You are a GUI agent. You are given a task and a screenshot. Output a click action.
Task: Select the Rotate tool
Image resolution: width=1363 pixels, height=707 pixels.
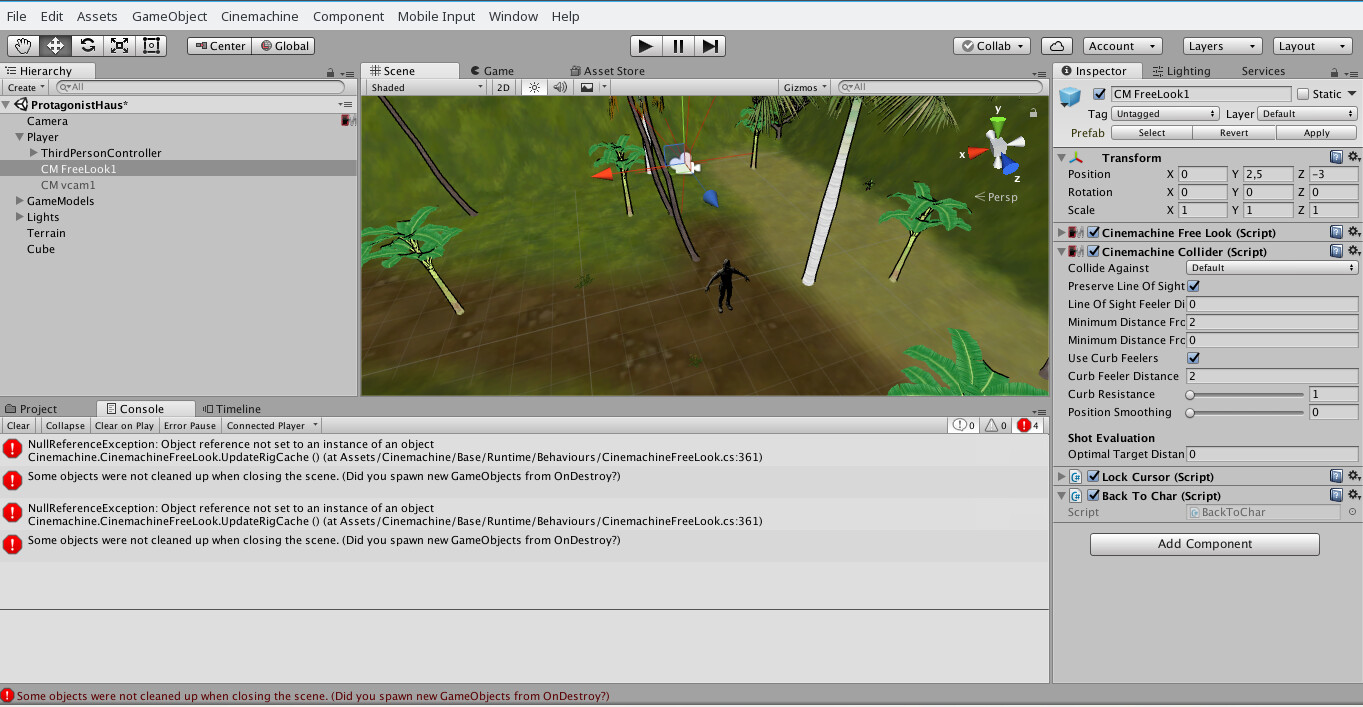pyautogui.click(x=87, y=45)
